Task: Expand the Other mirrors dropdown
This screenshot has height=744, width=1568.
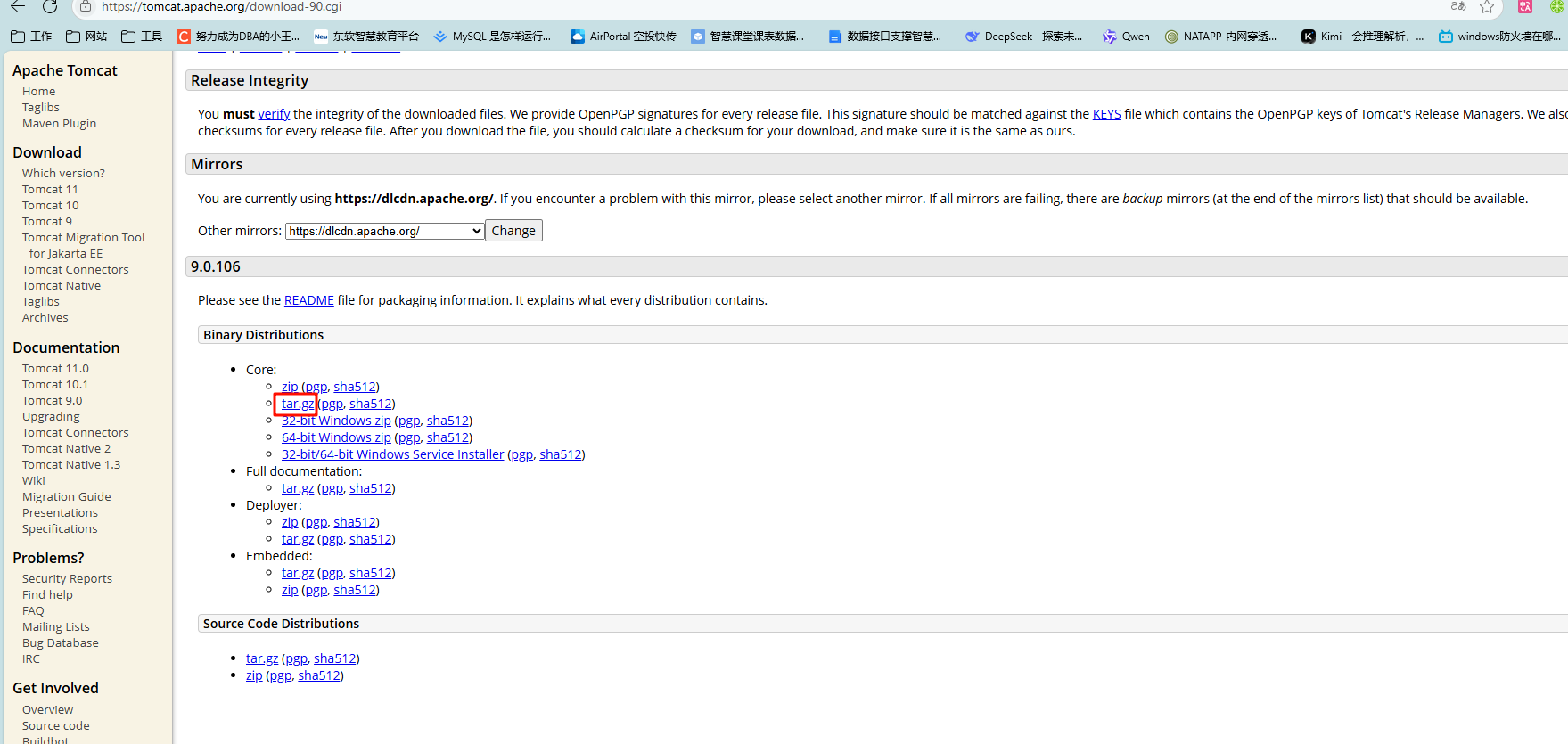Action: coord(385,231)
